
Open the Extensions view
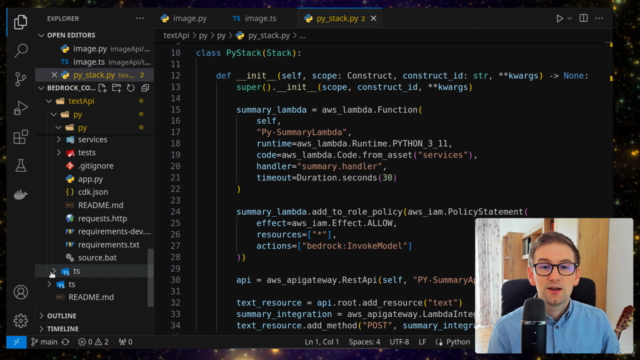tap(20, 137)
